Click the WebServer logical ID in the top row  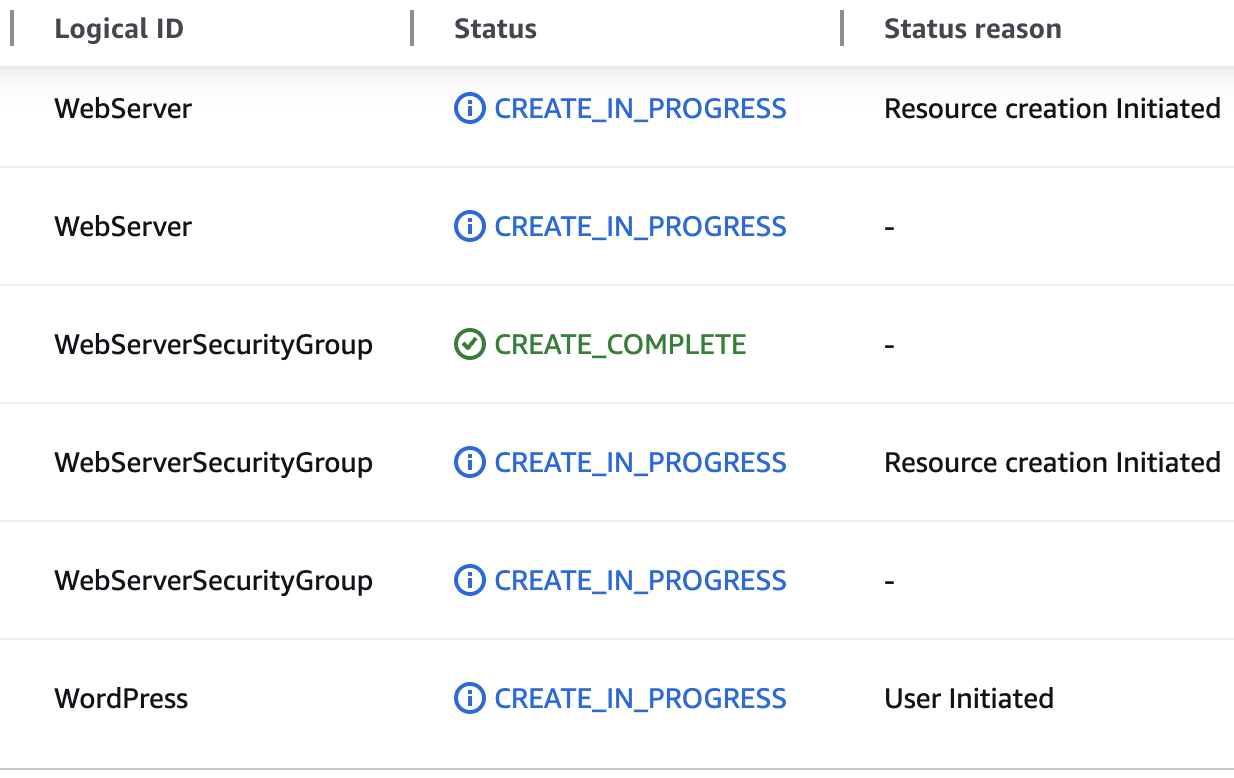tap(123, 108)
